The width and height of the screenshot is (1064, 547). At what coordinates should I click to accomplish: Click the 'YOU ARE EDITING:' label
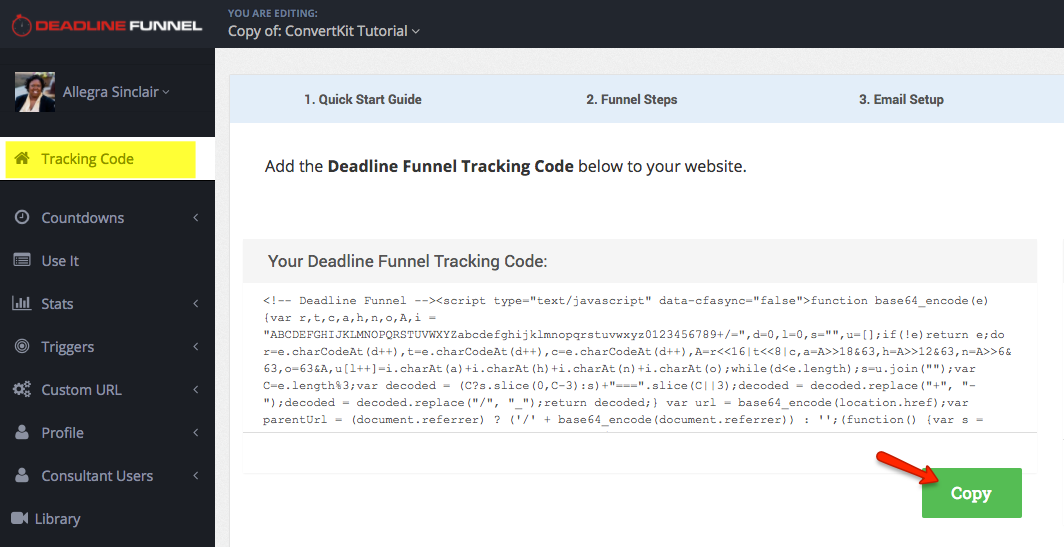273,13
